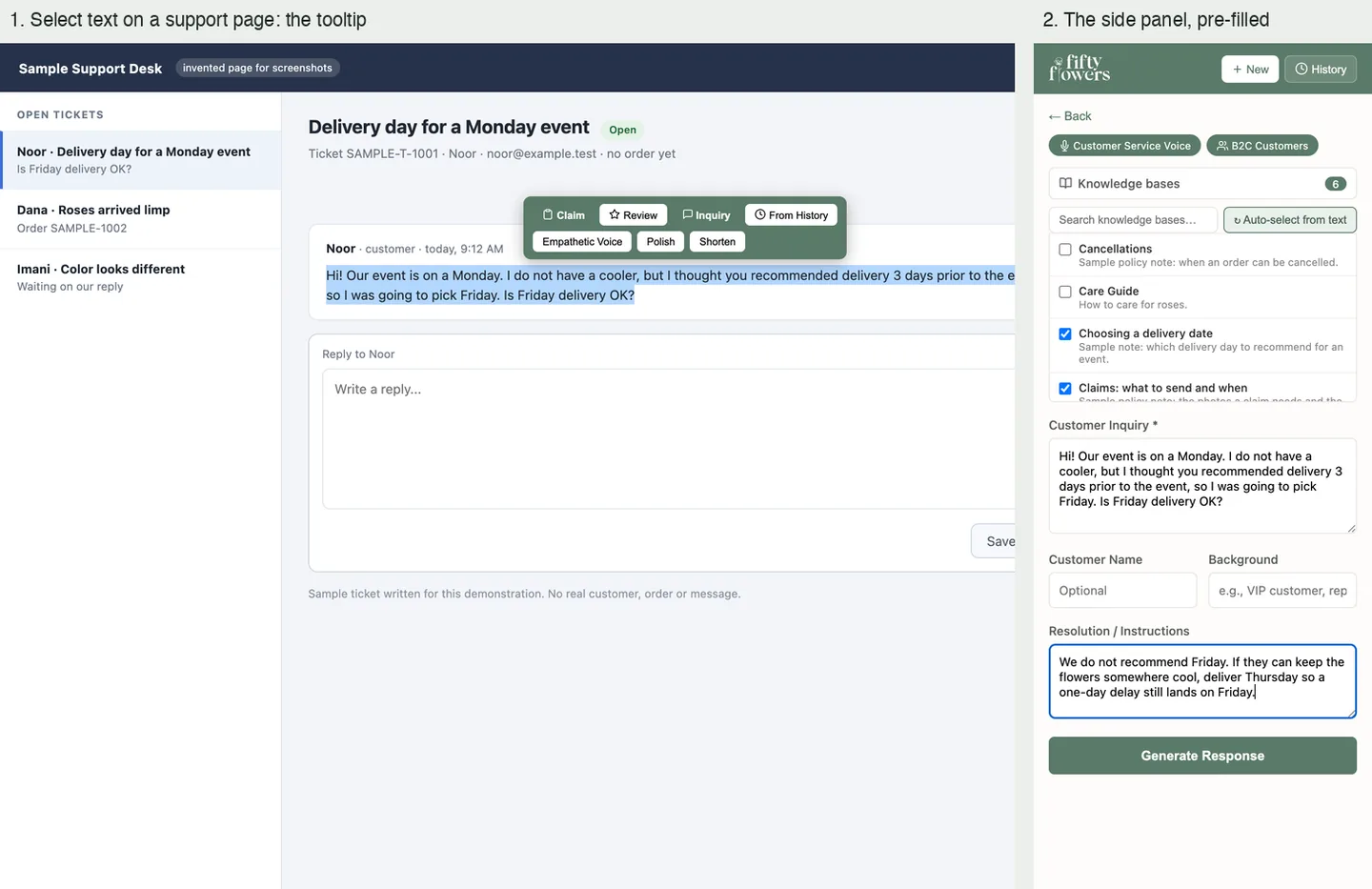The width and height of the screenshot is (1372, 889).
Task: Click the Save button under the reply
Action: (994, 541)
